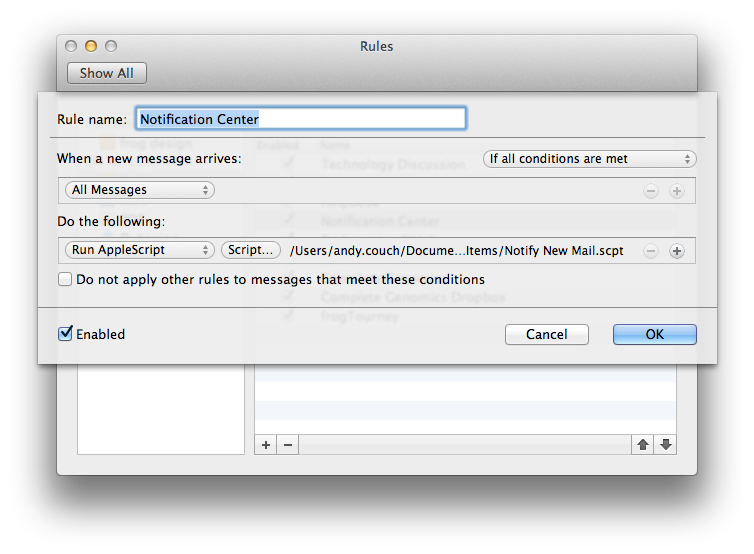
Task: Add a new rule in the Rules list
Action: click(265, 445)
